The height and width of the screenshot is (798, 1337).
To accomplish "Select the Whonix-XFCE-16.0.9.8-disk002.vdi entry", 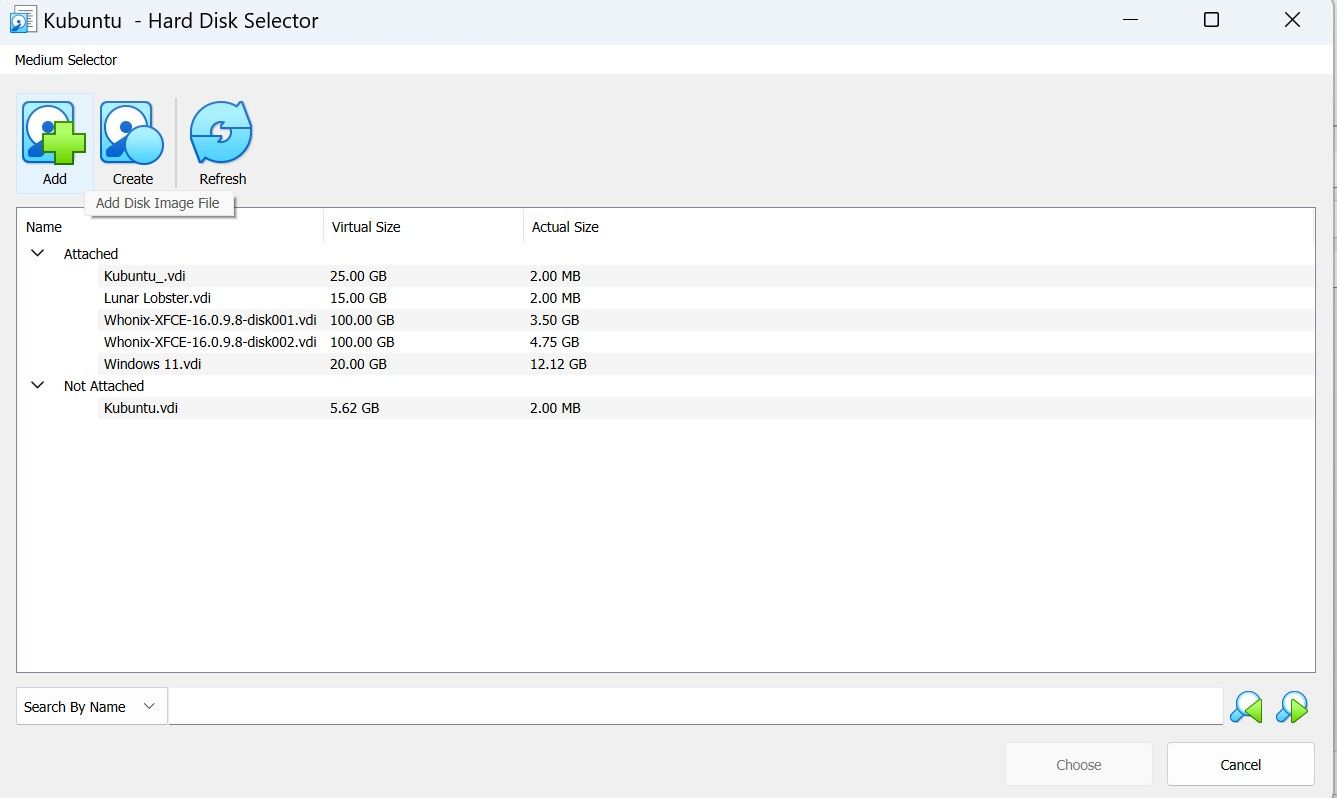I will coord(210,342).
